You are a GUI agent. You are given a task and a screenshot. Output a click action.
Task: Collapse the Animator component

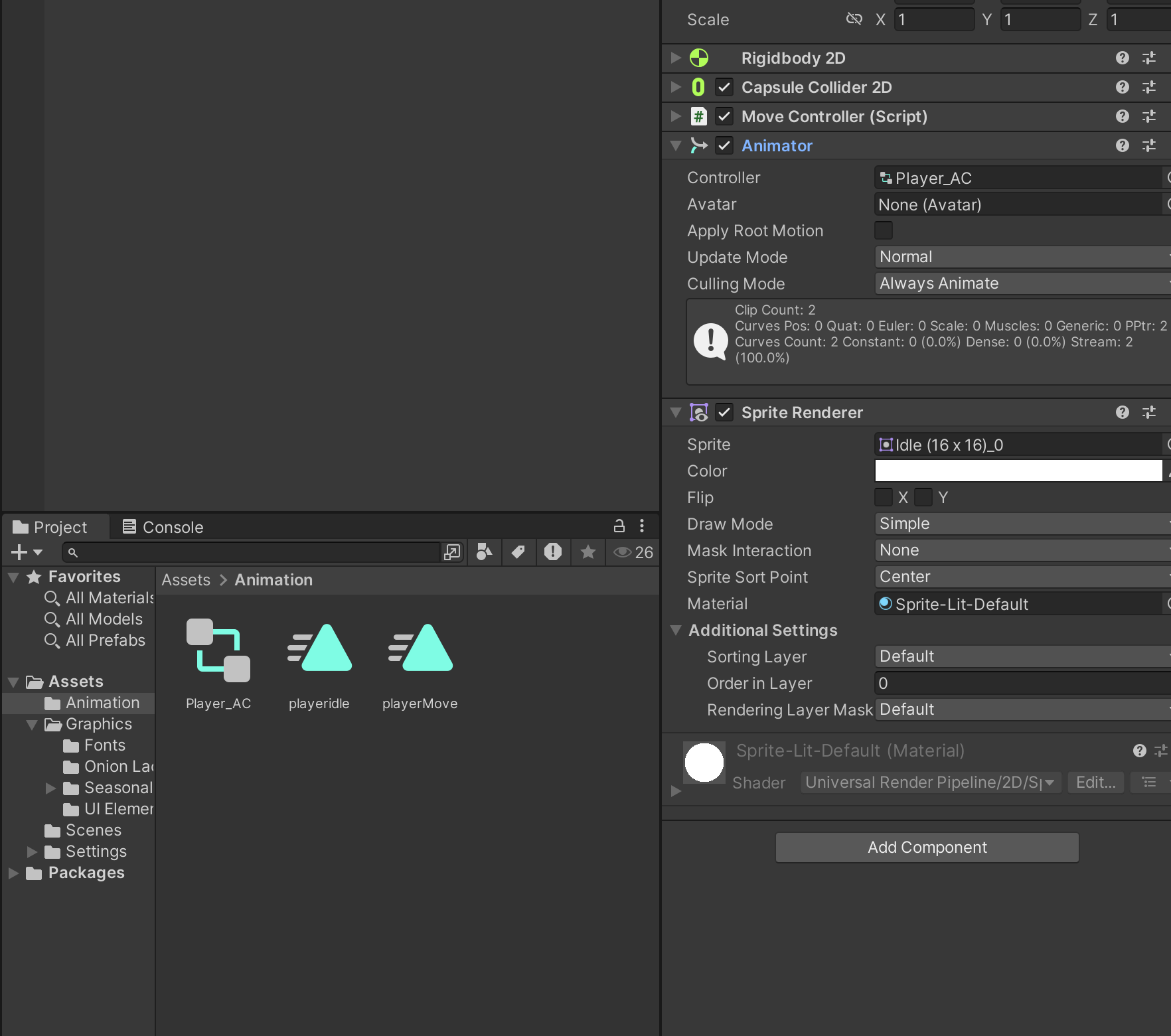click(676, 145)
